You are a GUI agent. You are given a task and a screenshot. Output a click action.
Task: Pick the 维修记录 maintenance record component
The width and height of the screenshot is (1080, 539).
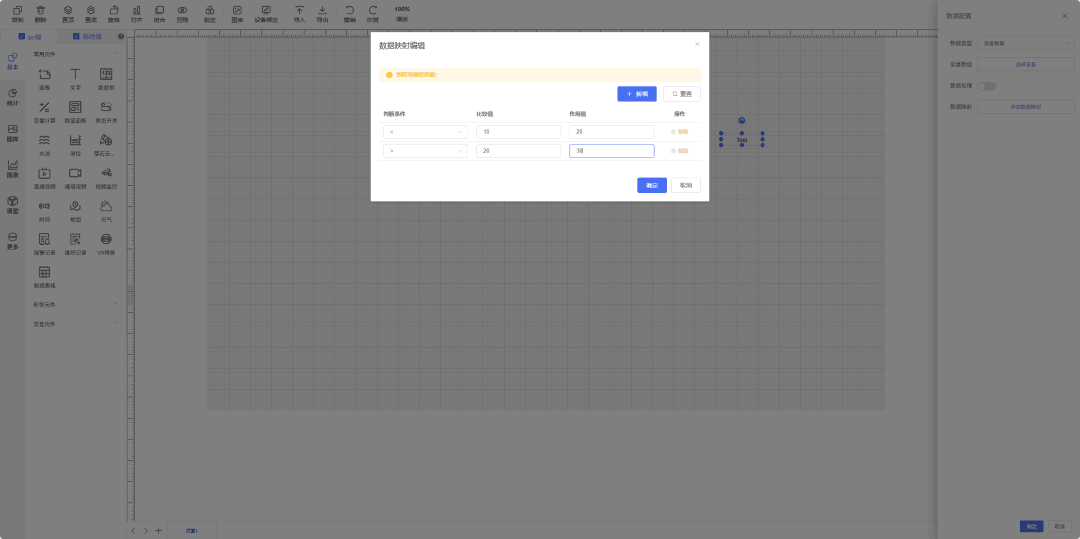pyautogui.click(x=75, y=244)
